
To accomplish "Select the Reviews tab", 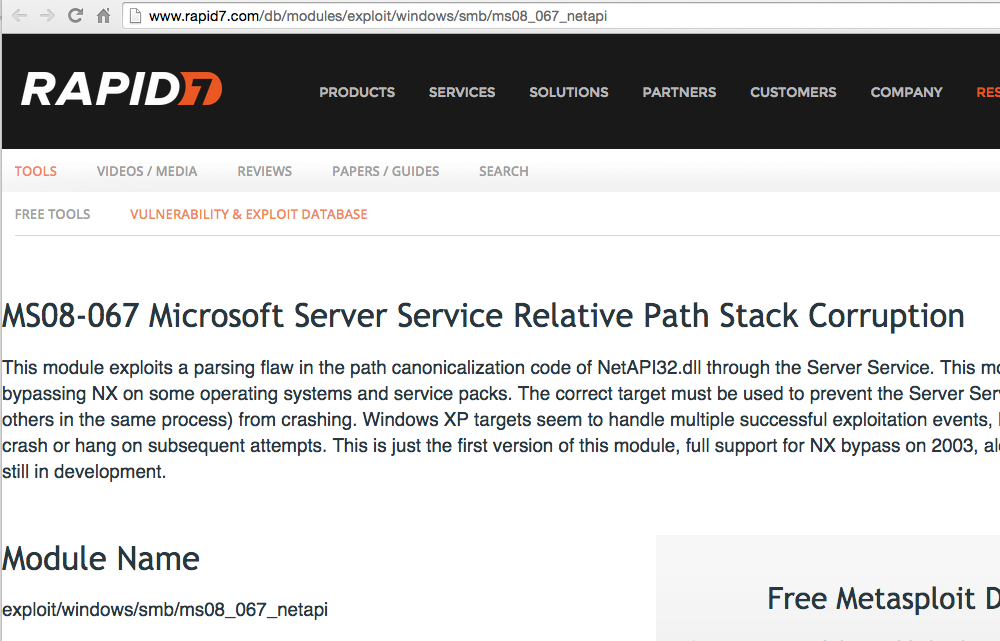I will pyautogui.click(x=265, y=171).
